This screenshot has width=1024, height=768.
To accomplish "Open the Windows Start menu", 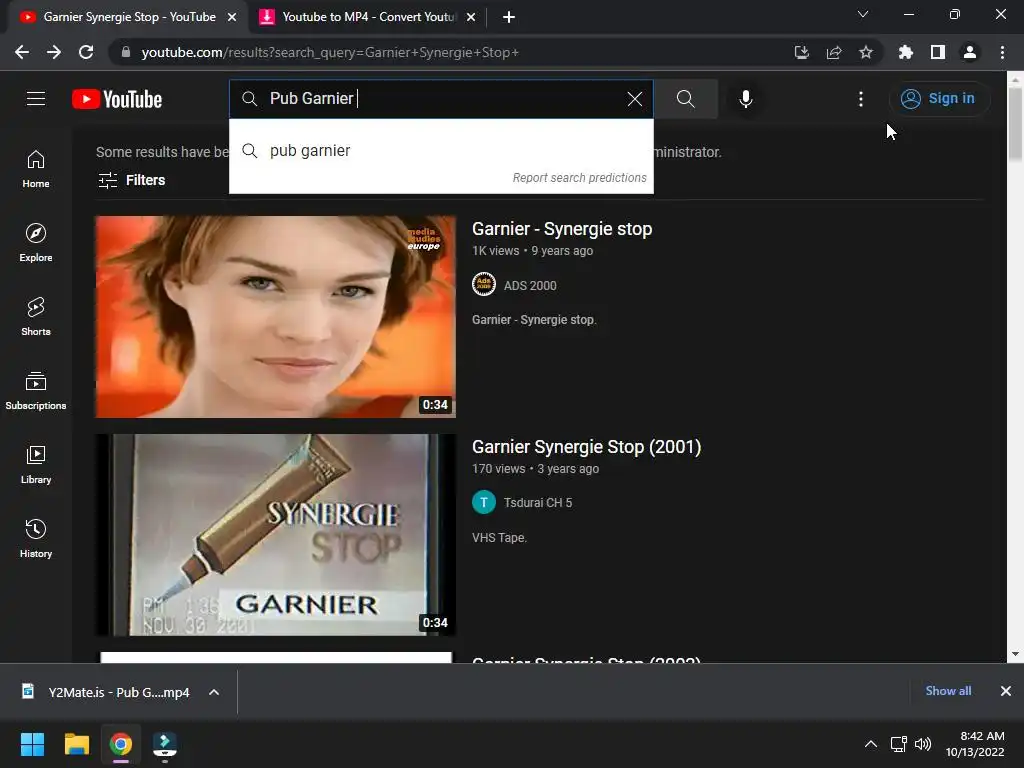I will 32,744.
